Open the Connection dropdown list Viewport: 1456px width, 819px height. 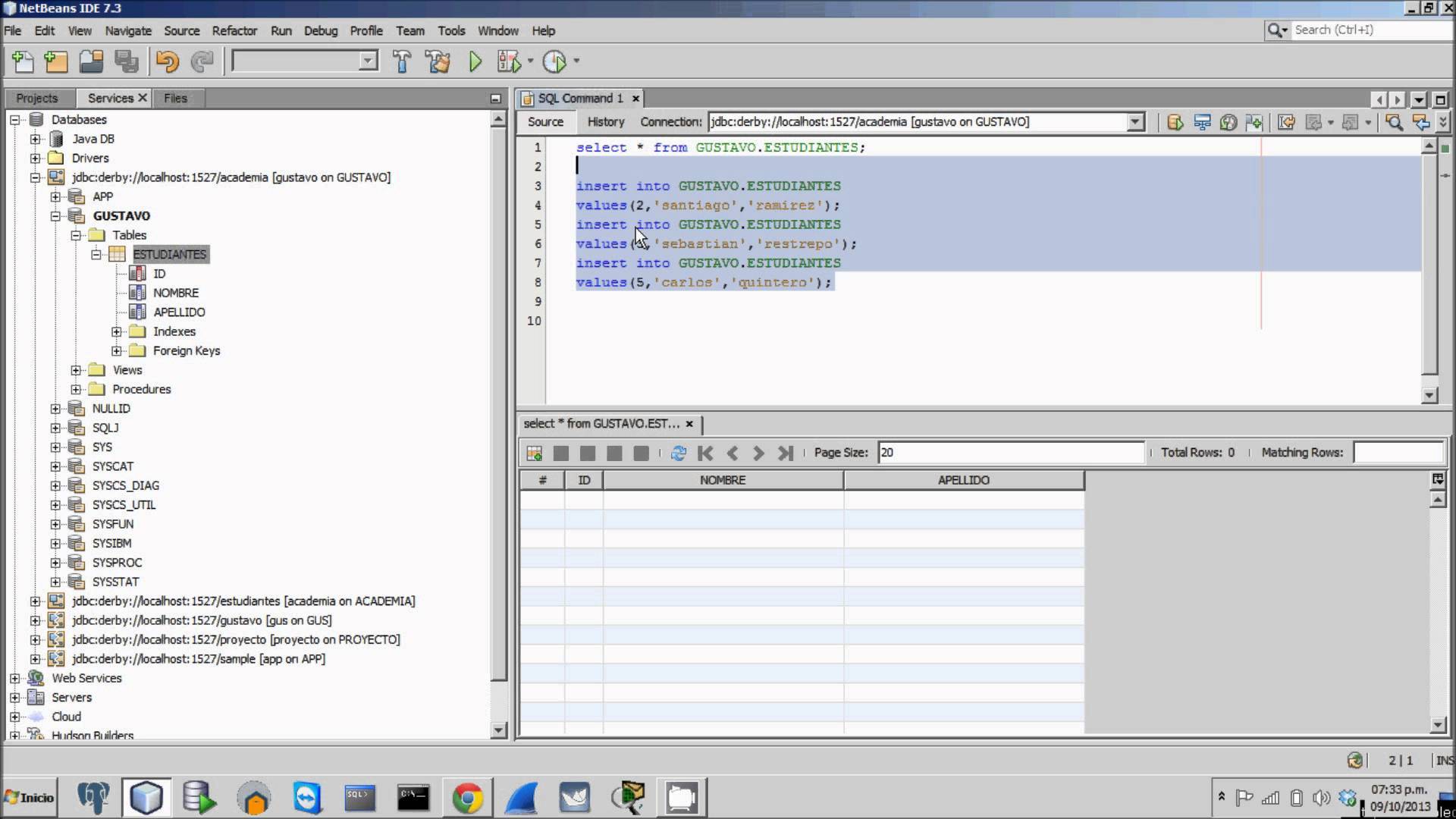click(x=1134, y=122)
